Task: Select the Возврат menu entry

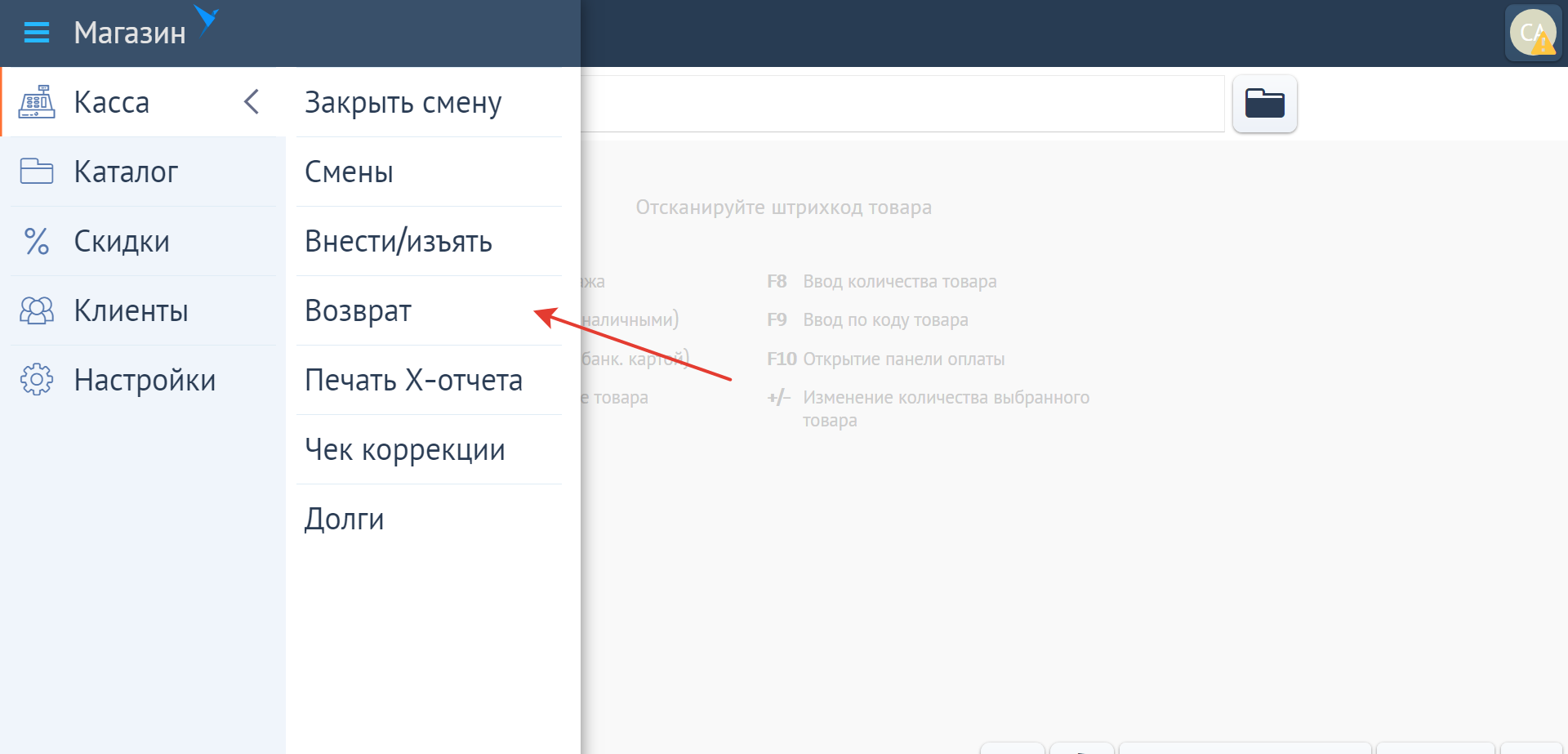Action: [x=429, y=310]
